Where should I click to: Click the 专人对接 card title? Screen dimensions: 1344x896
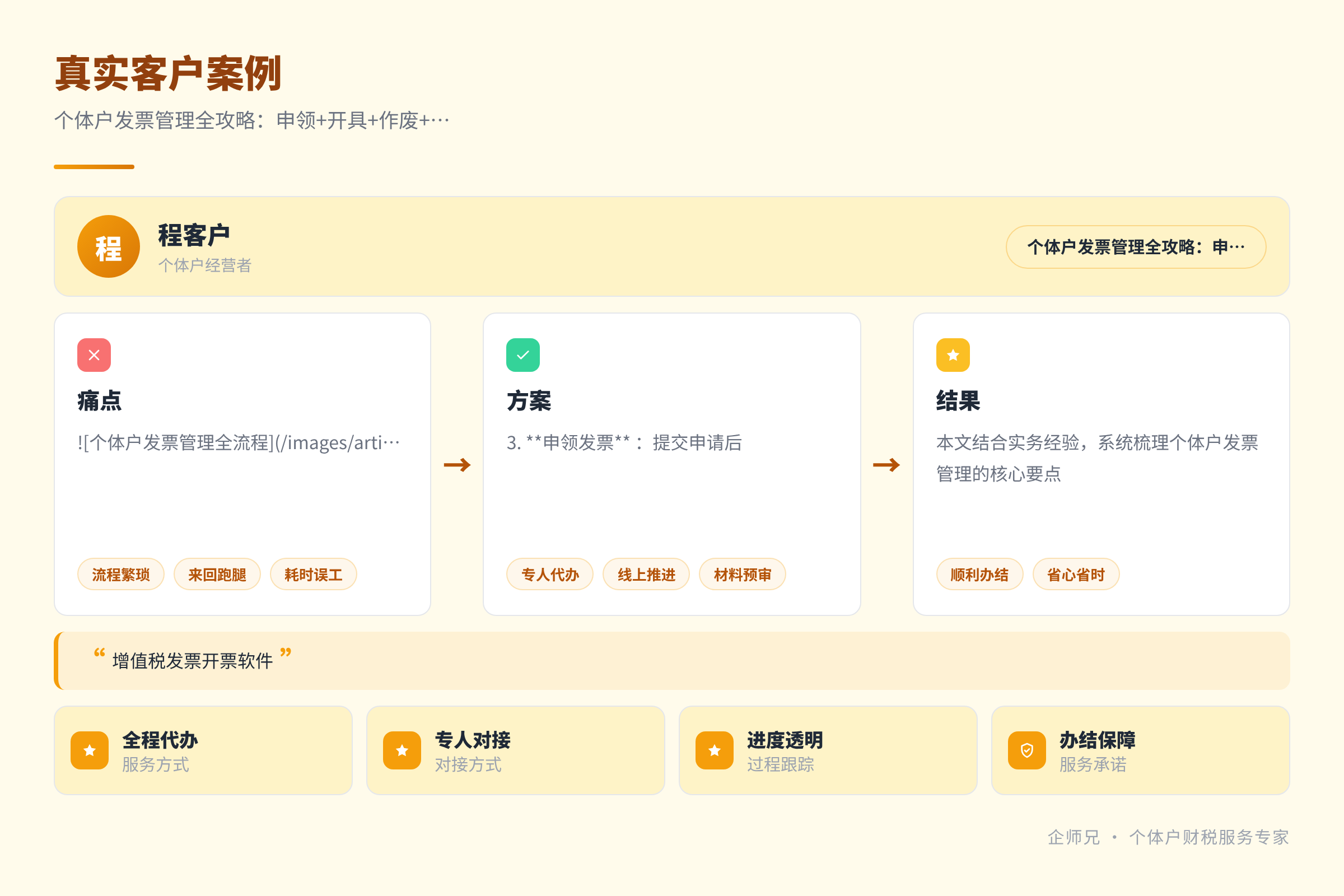[473, 739]
